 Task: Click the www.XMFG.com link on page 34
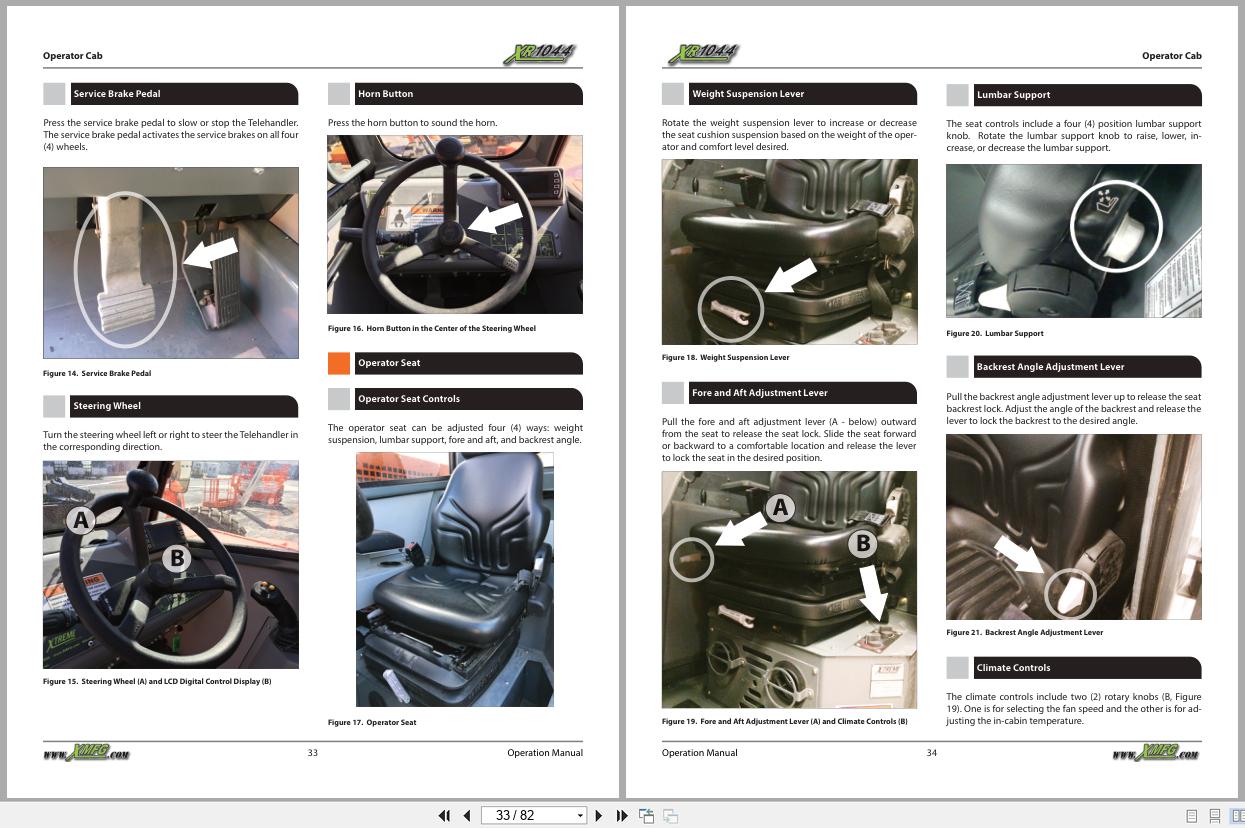[1156, 753]
